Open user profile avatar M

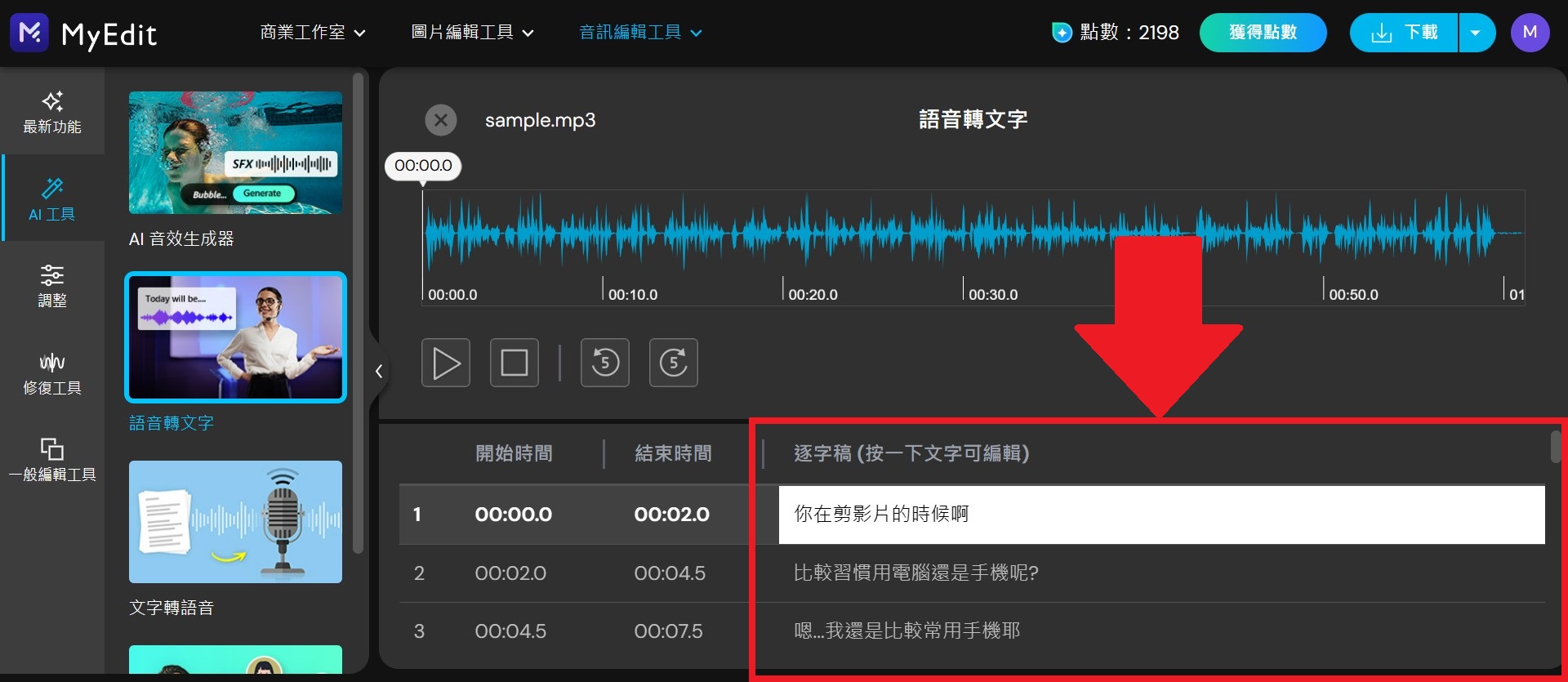click(1530, 33)
